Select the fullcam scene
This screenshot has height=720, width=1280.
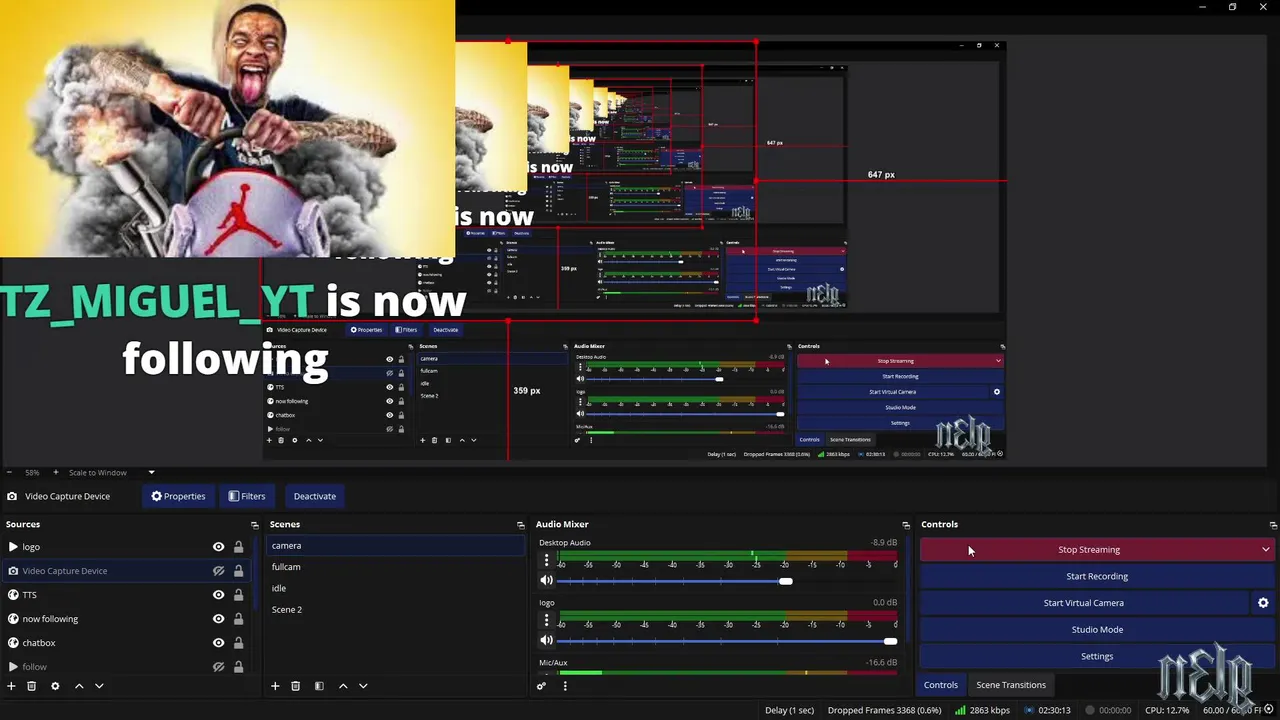click(396, 567)
